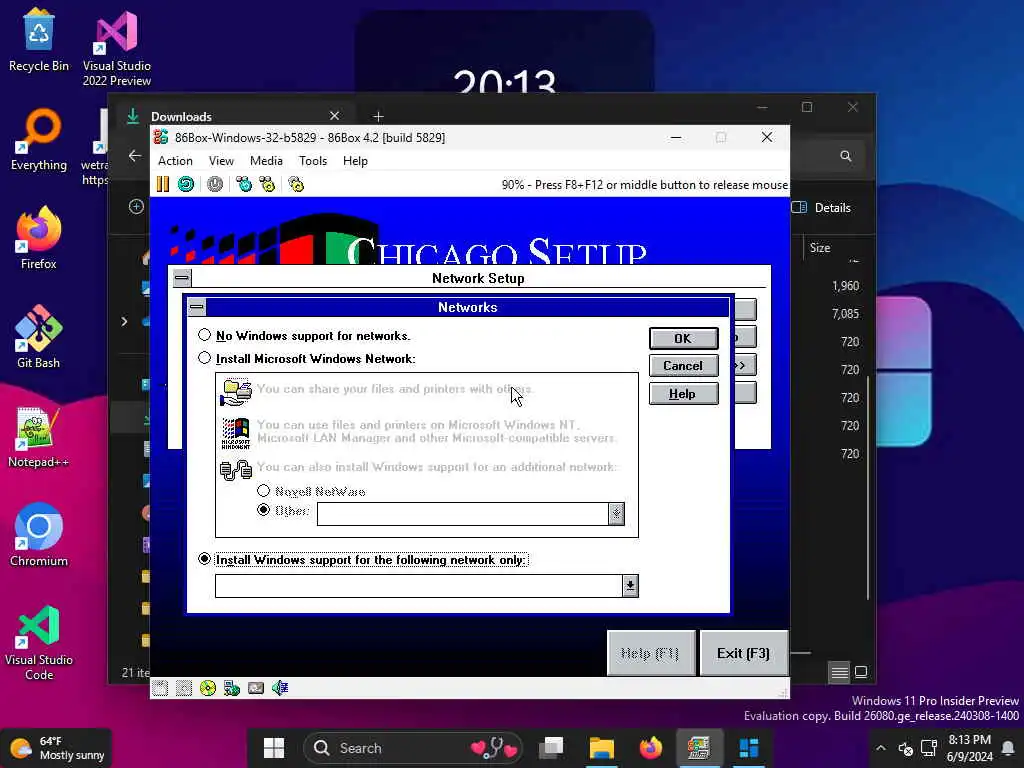The image size is (1024, 768).
Task: Show hidden system tray icons chevron
Action: [x=881, y=748]
